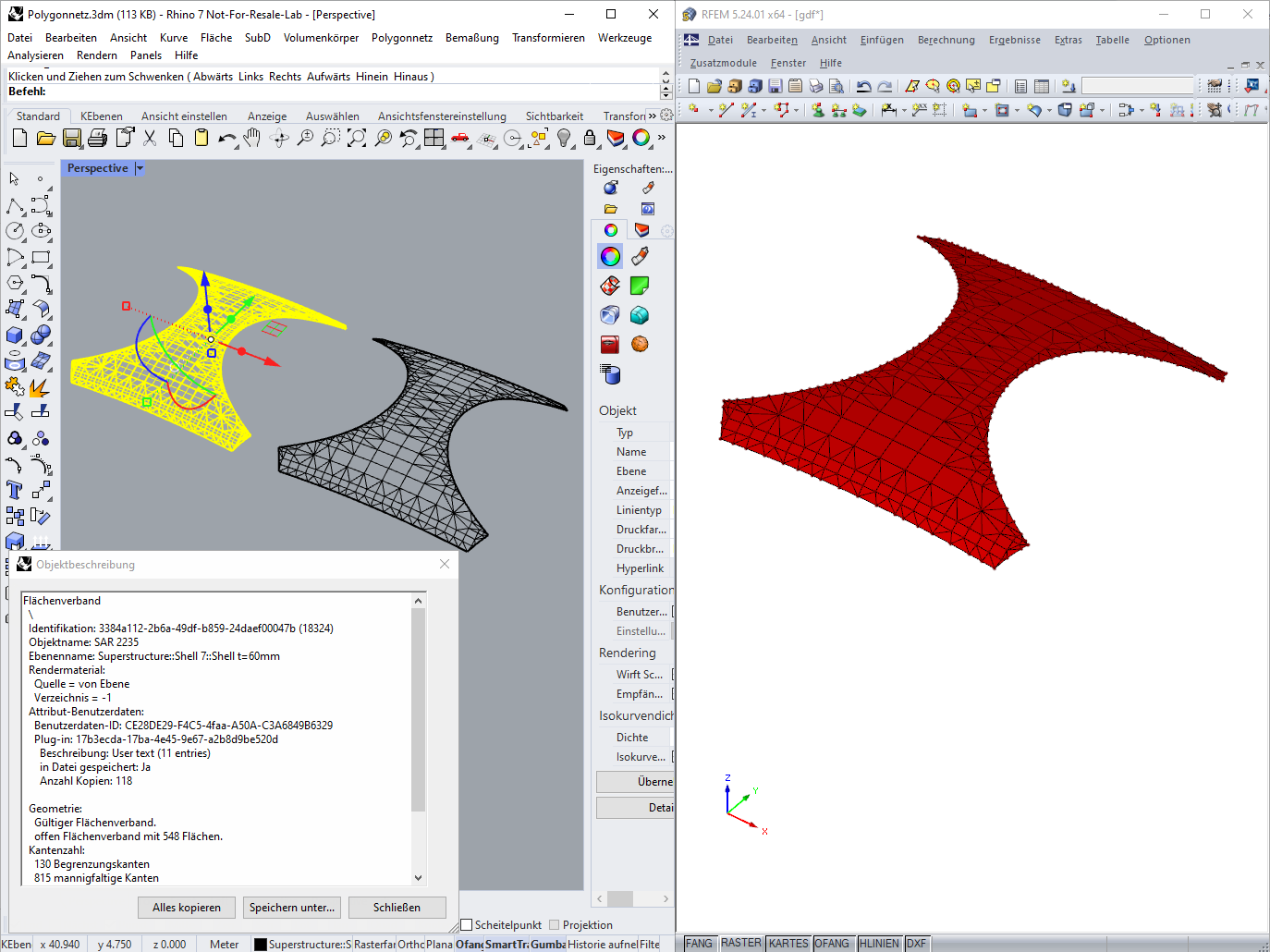Screen dimensions: 1270x952
Task: Click the RFEM print icon
Action: [815, 86]
